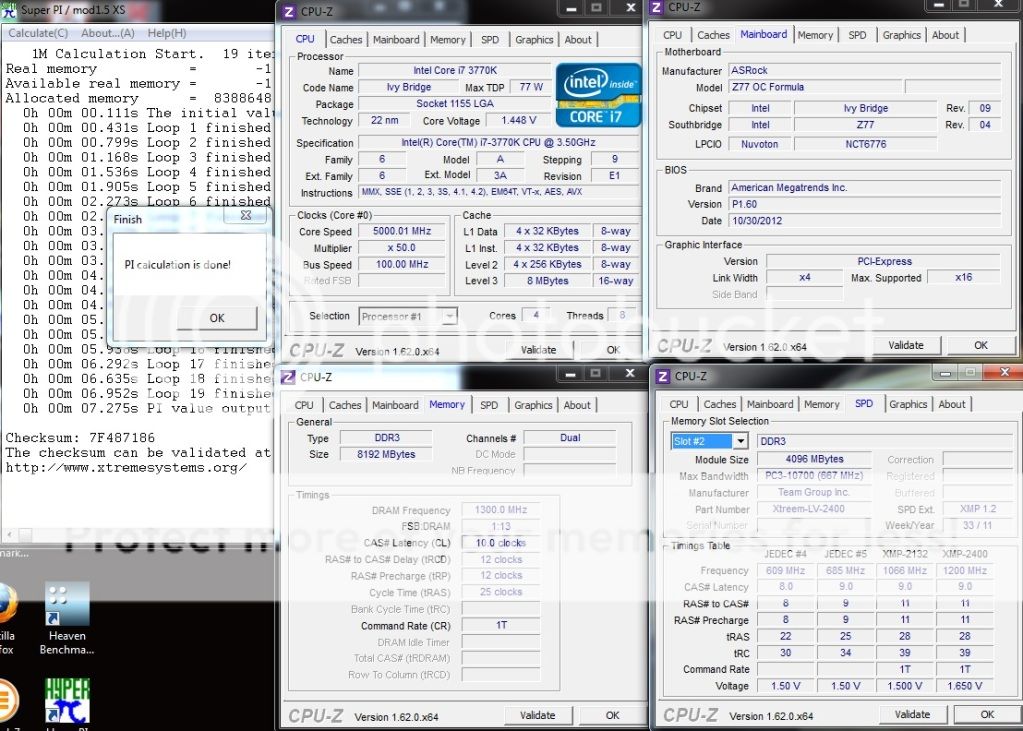Open the Processor #1 selection dropdown

449,317
